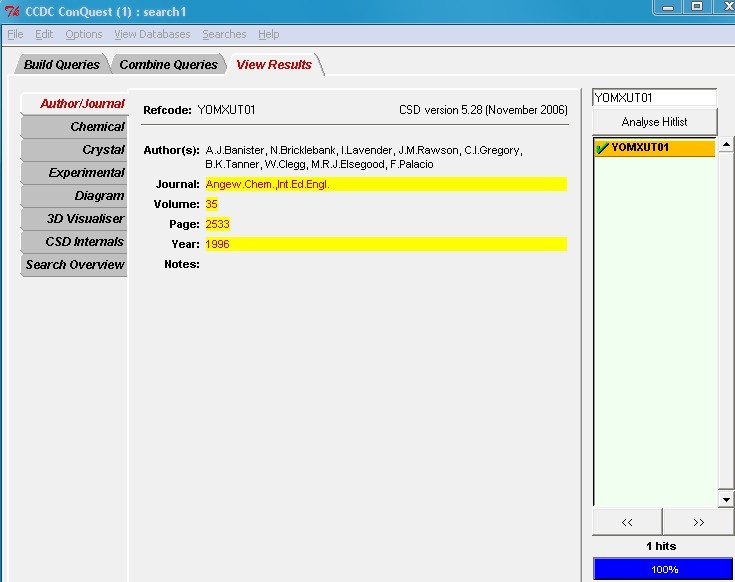Click the Analyse Hitlist button
Viewport: 735px width, 582px height.
[x=654, y=122]
